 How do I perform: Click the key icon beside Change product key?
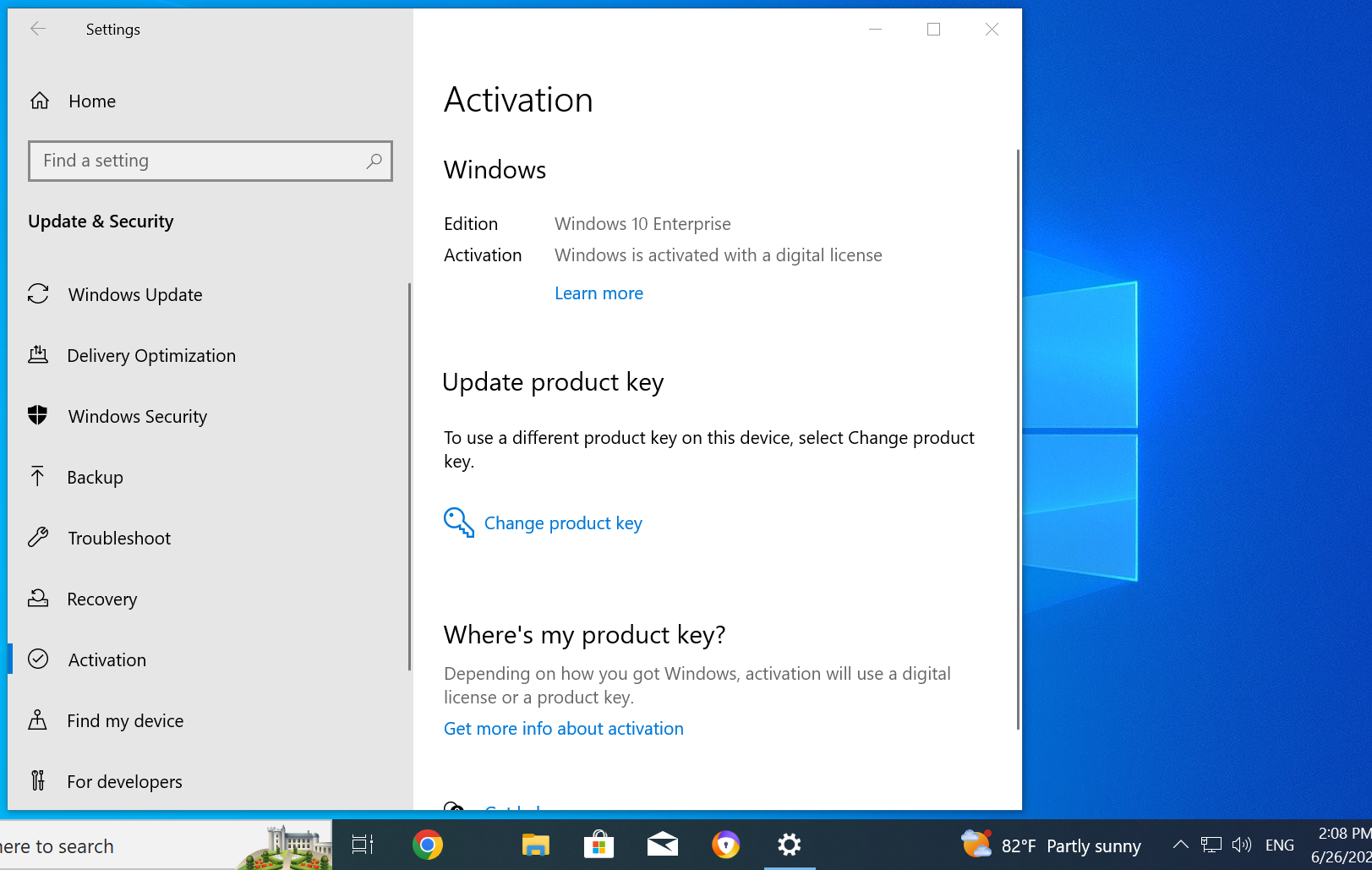tap(459, 523)
